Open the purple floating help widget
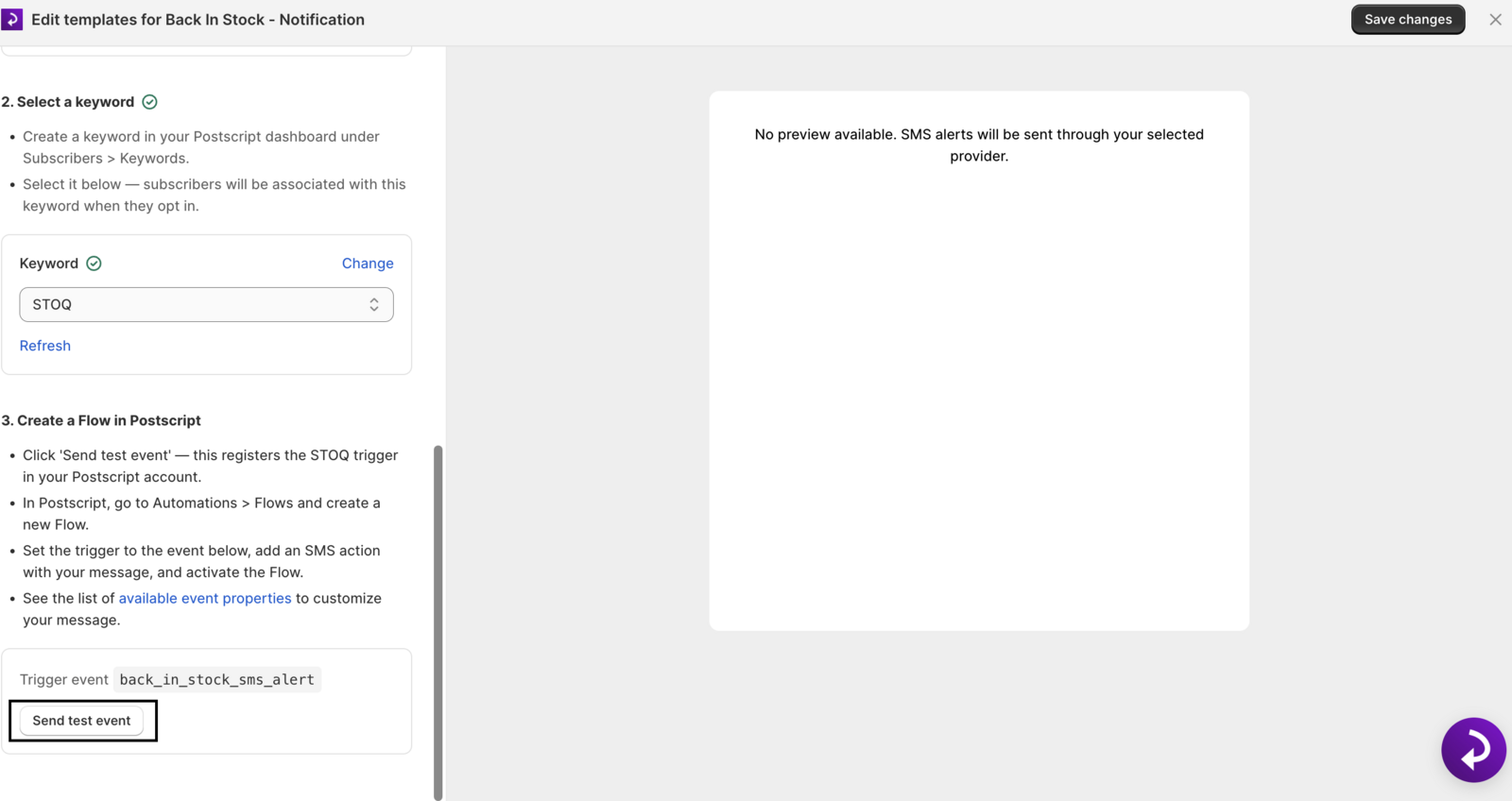This screenshot has height=801, width=1512. click(x=1473, y=750)
